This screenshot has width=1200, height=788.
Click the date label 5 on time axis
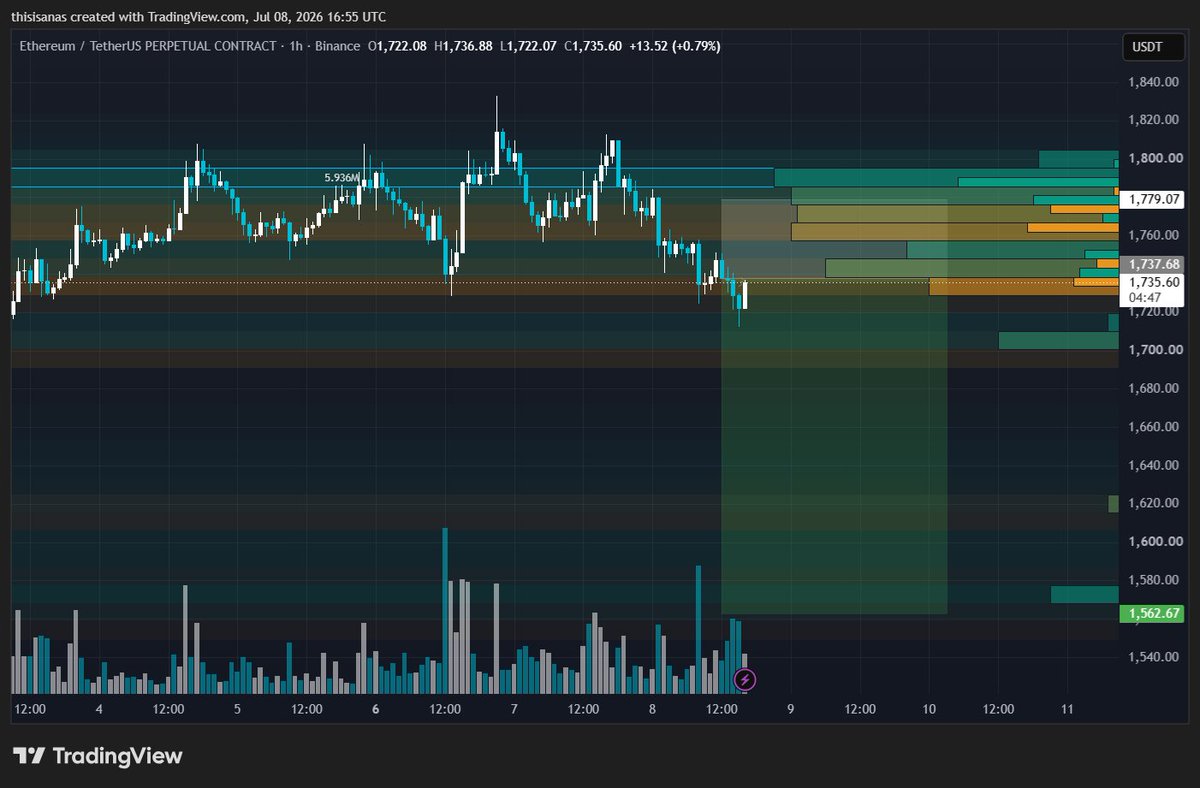click(x=237, y=709)
